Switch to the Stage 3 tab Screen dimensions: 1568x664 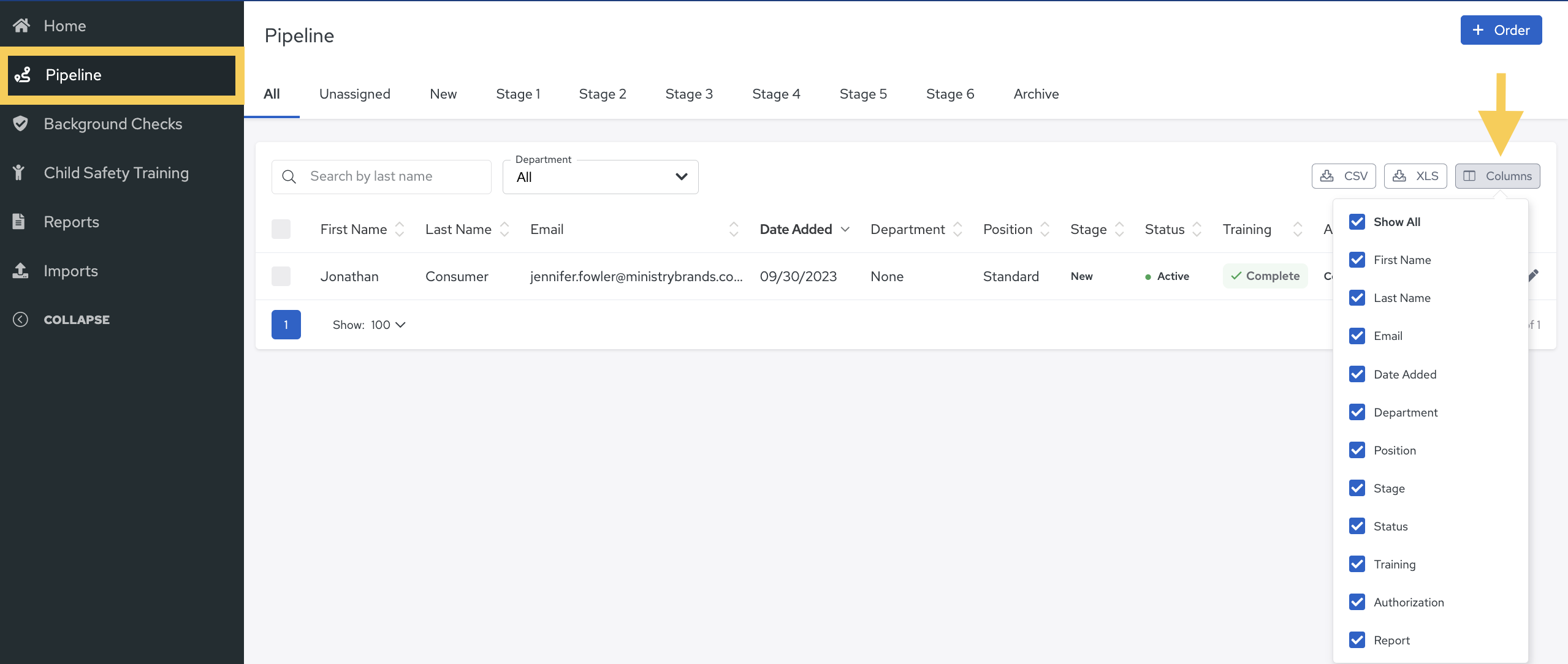click(x=689, y=94)
